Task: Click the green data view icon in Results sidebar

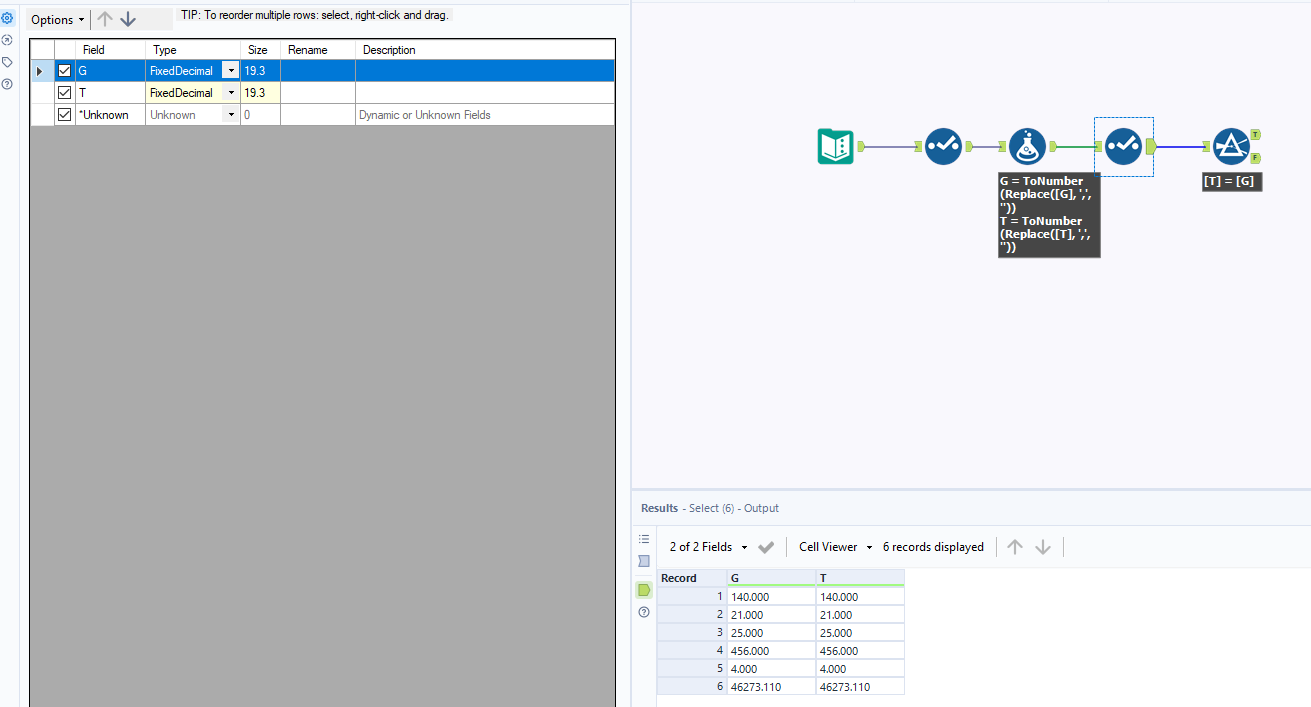Action: [644, 590]
